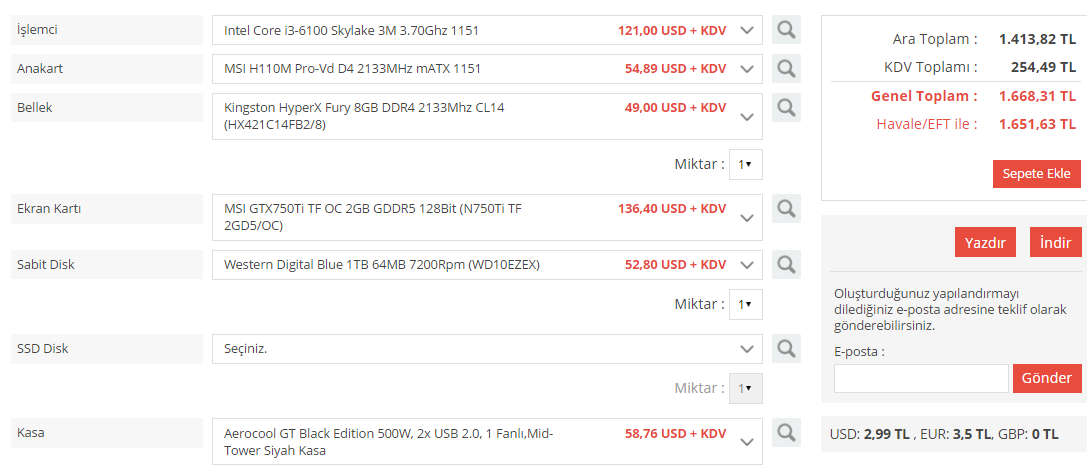Click the Sepete Ekle button
Screen dimensions: 1087x470
[x=1036, y=173]
